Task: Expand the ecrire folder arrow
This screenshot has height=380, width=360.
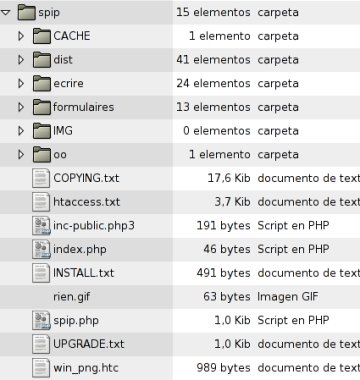Action: (21, 83)
